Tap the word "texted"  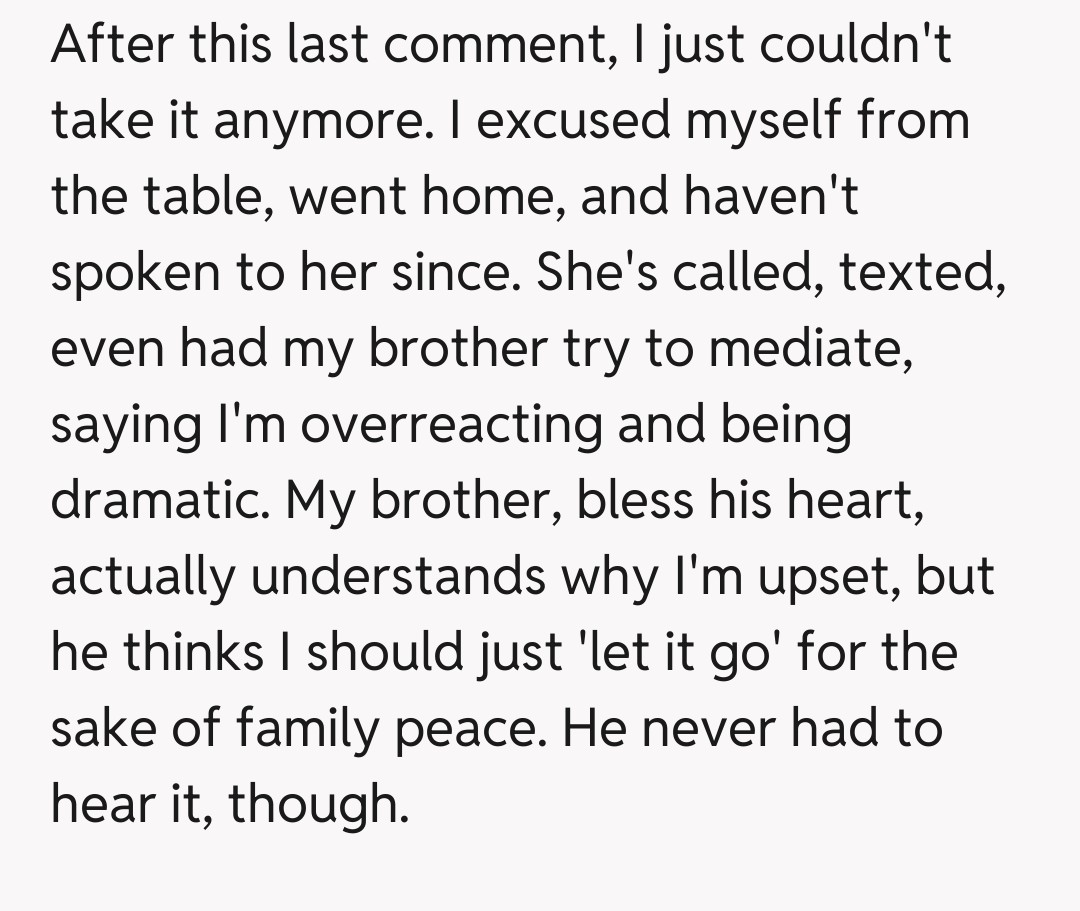920,273
